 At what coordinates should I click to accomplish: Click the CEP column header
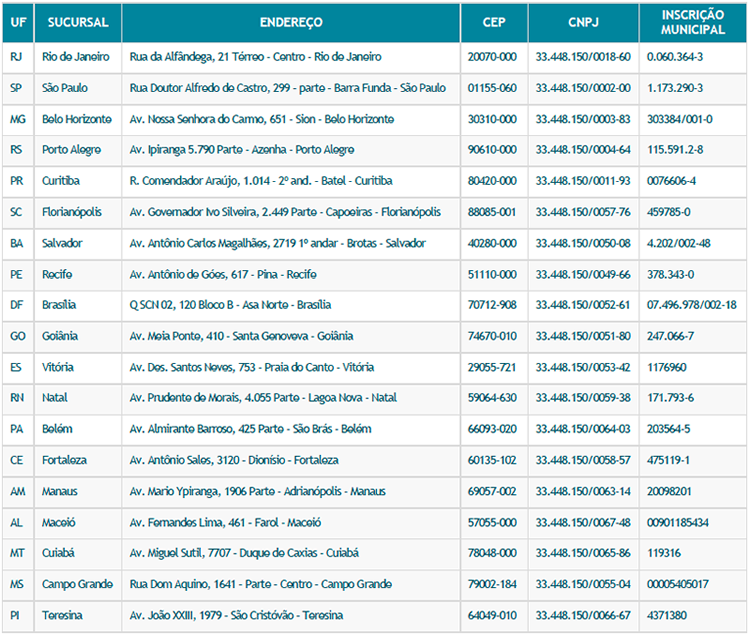pos(493,22)
